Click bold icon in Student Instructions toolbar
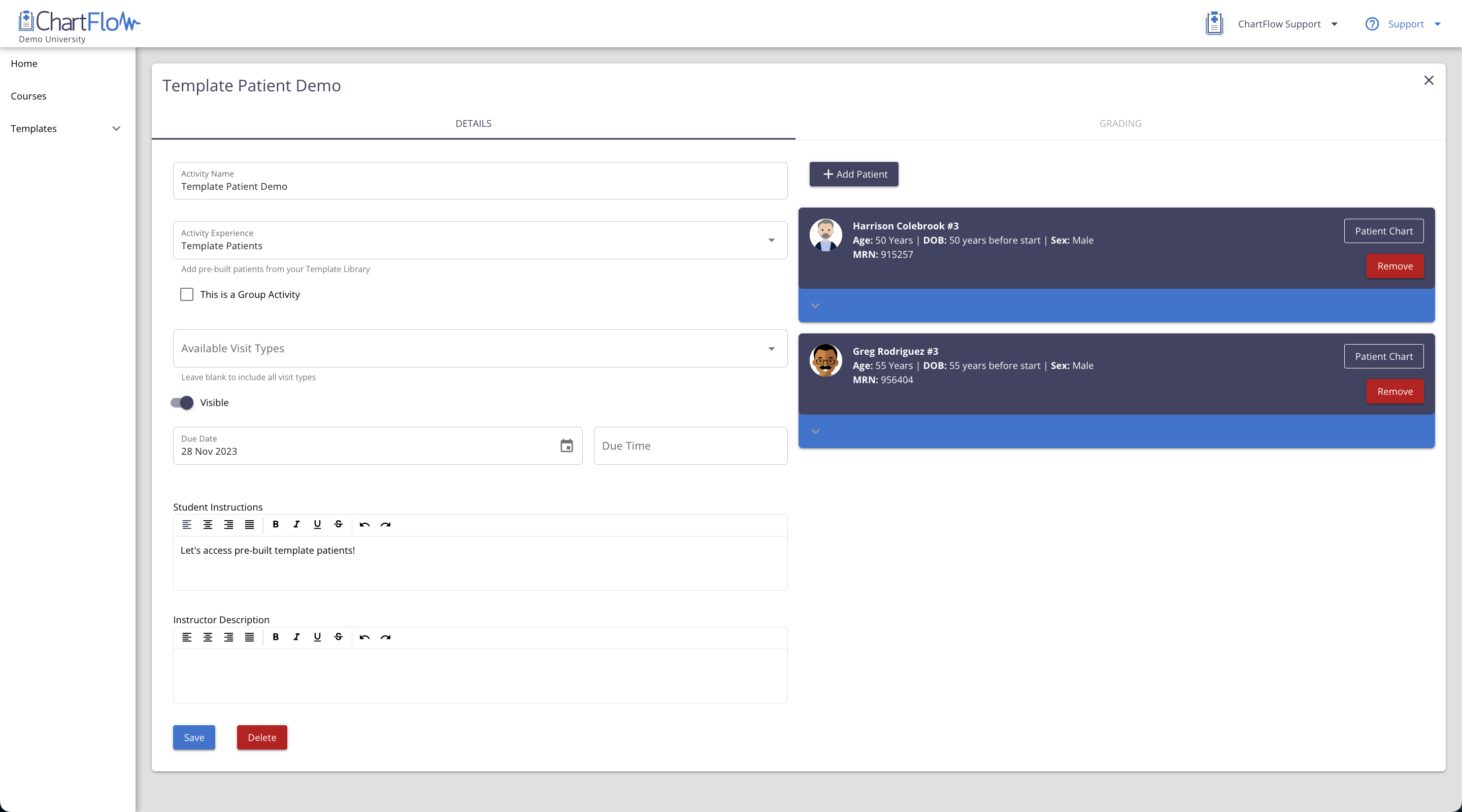Screen dimensions: 1462x812 click(x=275, y=524)
